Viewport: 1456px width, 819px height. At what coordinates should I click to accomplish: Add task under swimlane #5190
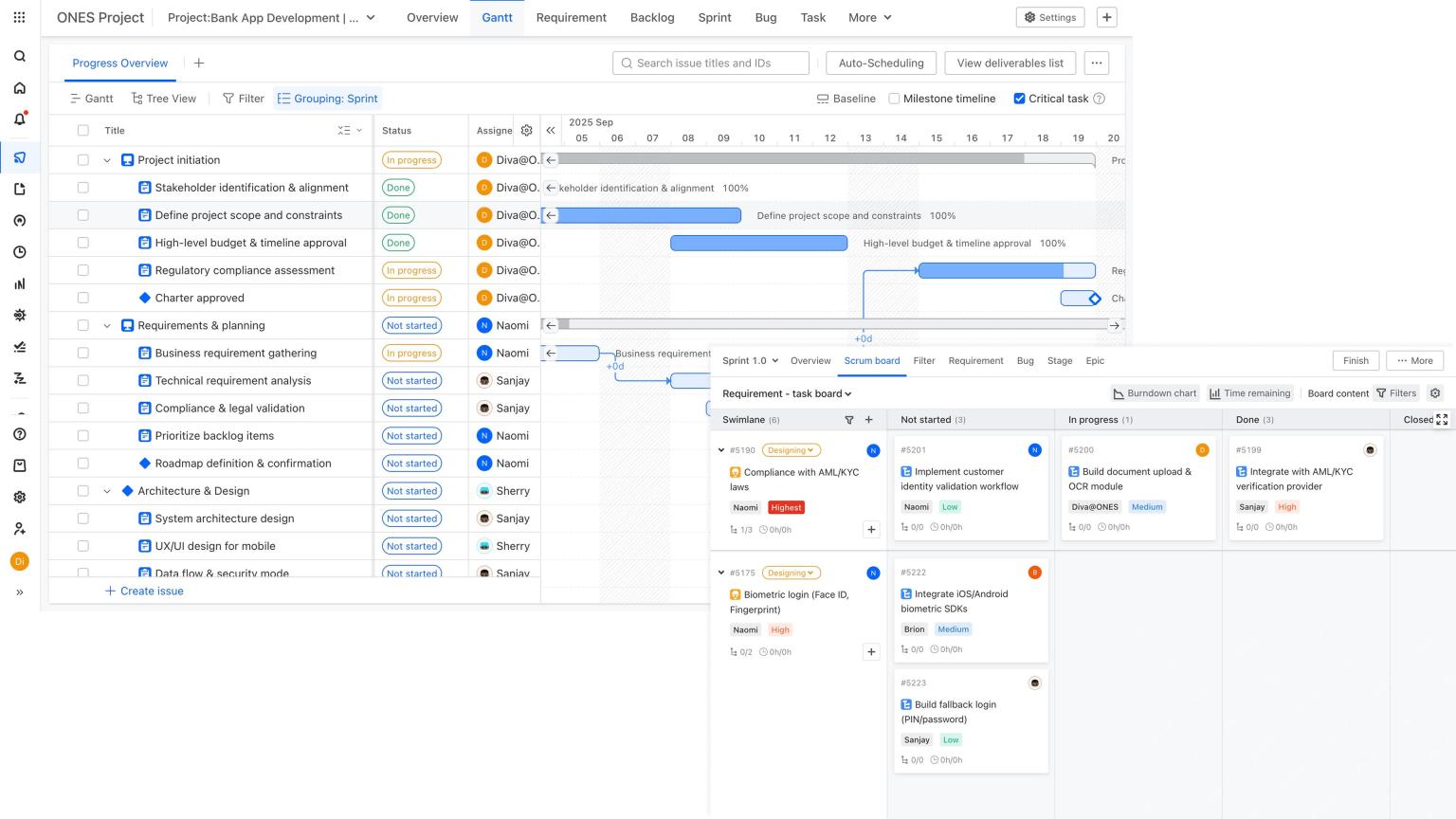(x=871, y=530)
